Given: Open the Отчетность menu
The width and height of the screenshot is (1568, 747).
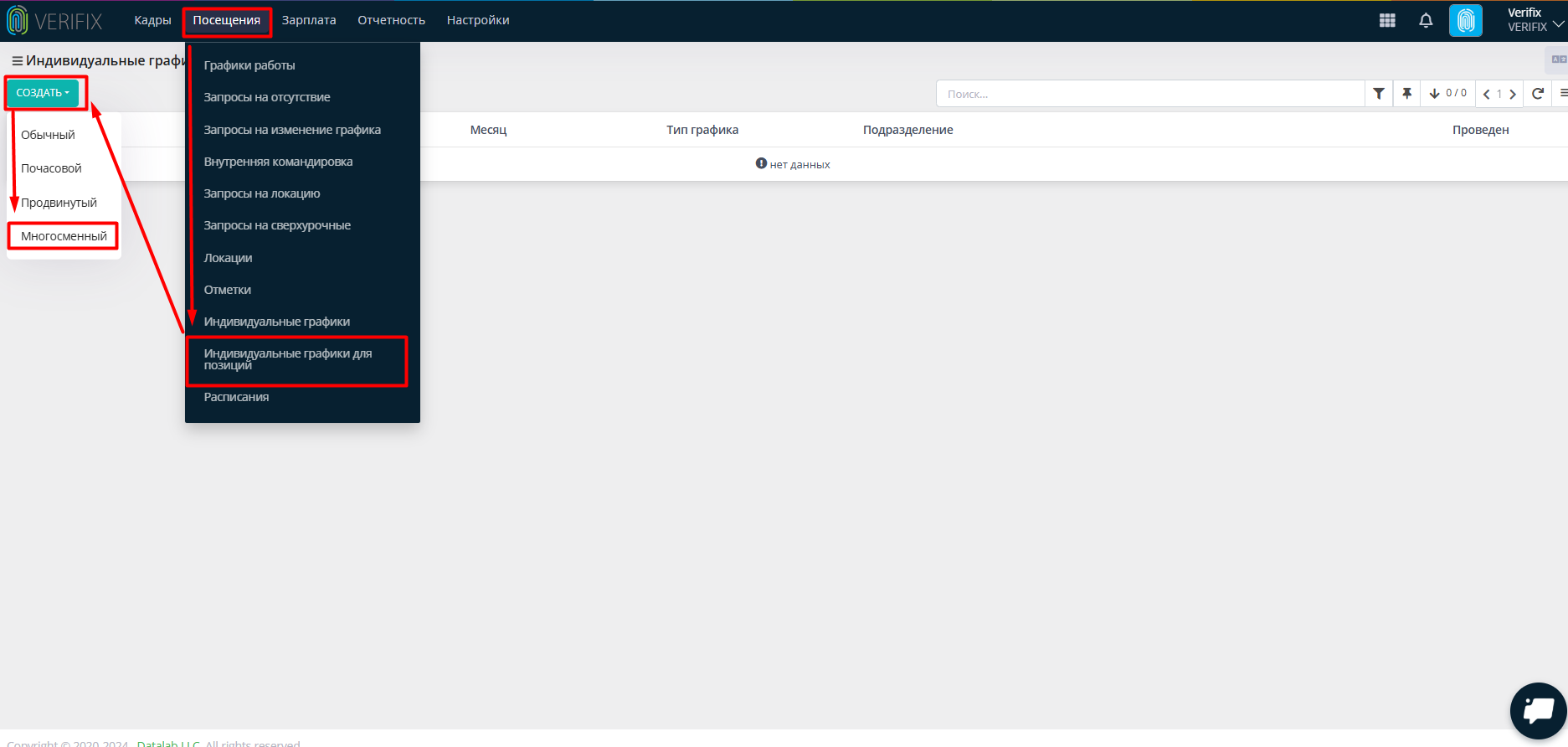Looking at the screenshot, I should (x=392, y=20).
